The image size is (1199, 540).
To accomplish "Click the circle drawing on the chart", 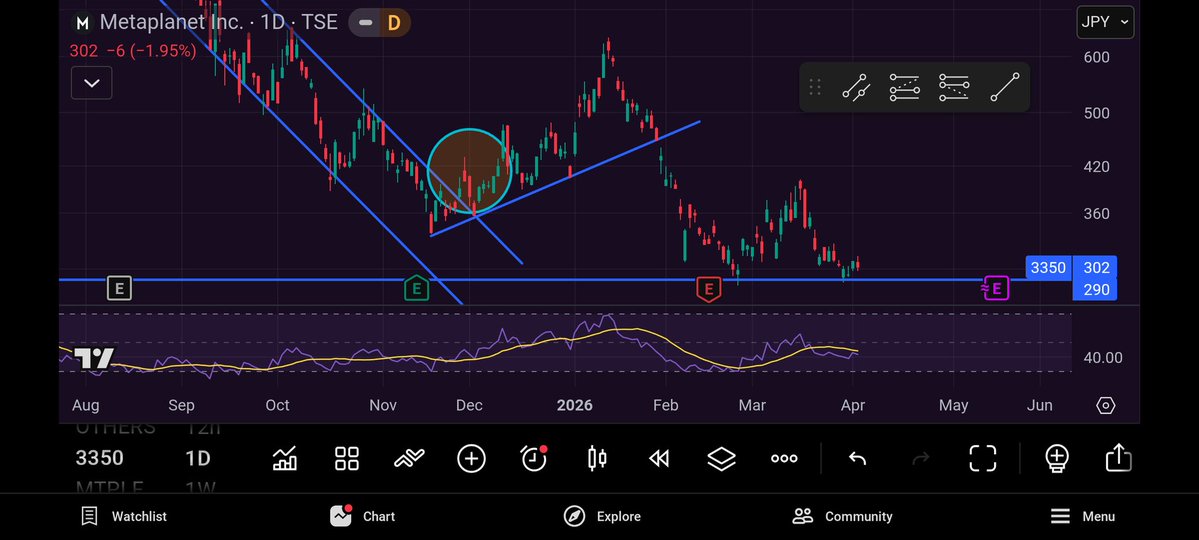I will pyautogui.click(x=469, y=171).
